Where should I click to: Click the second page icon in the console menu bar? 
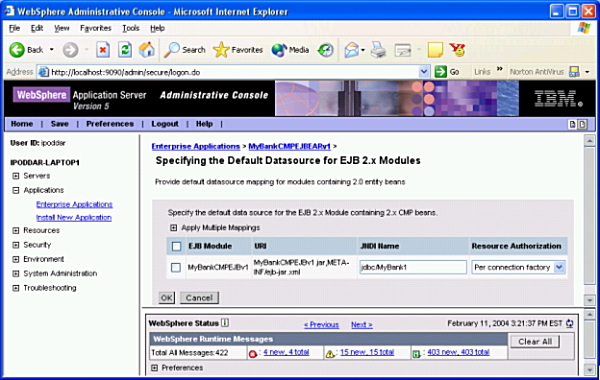coord(582,124)
